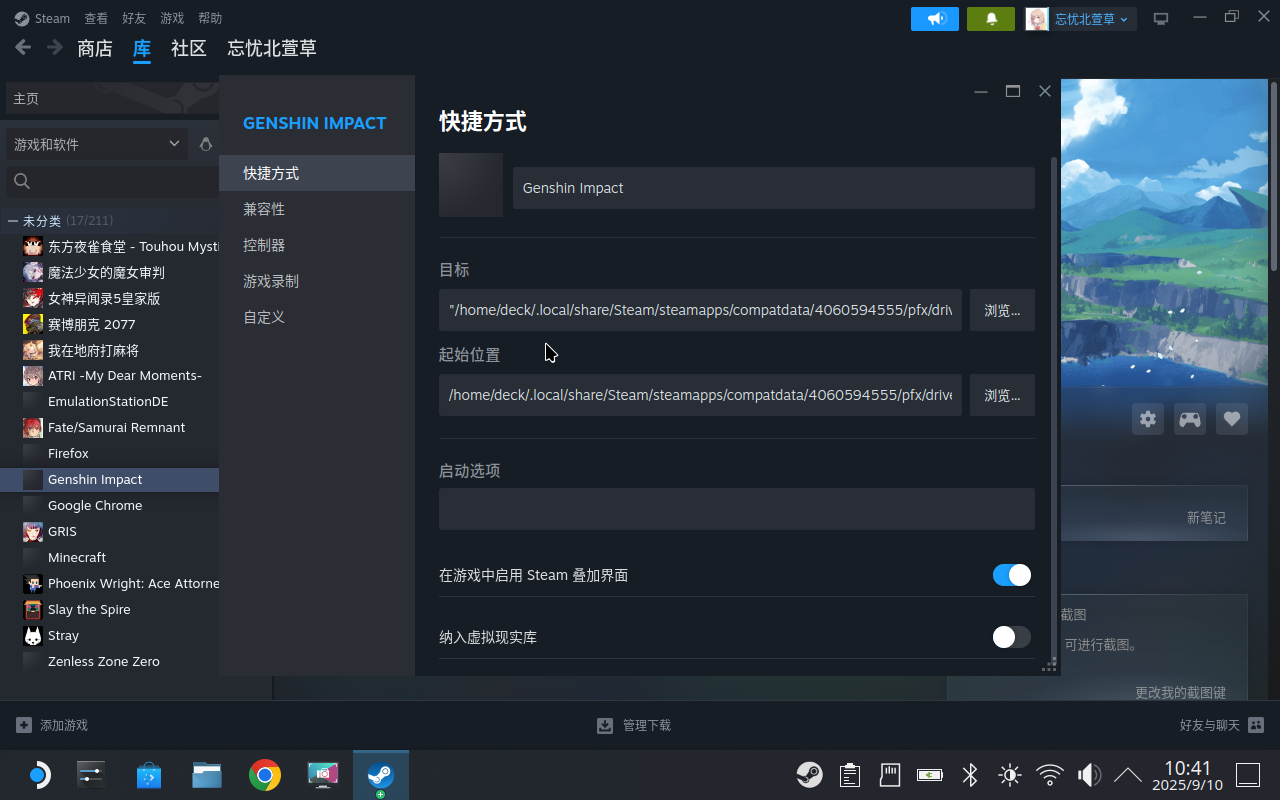Click the 添加游戏 plus icon
1280x800 pixels.
tap(24, 725)
